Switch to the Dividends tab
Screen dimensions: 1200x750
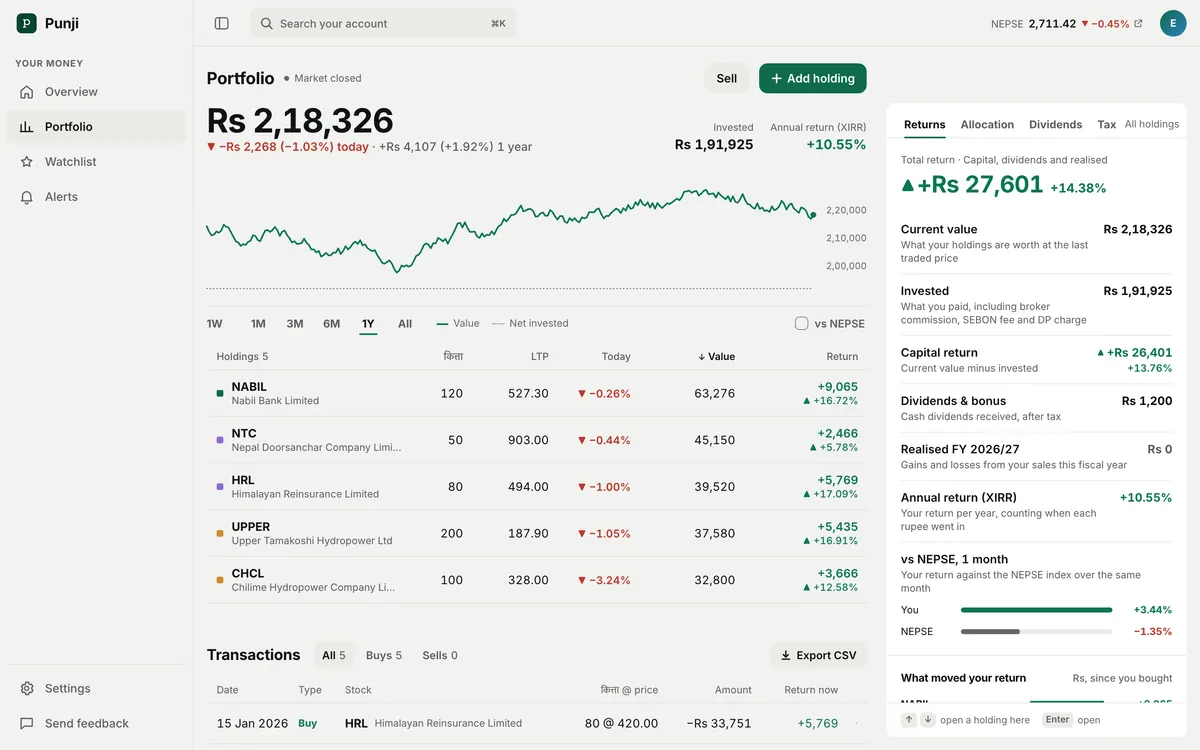point(1055,125)
